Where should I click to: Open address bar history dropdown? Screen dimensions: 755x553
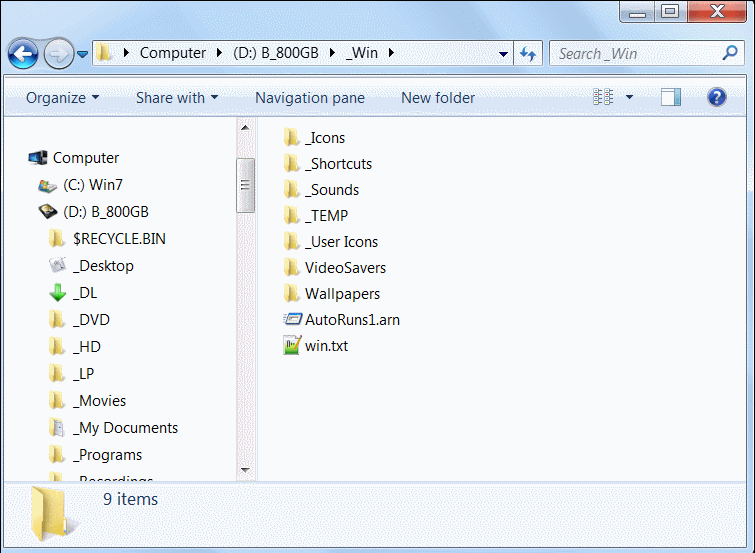click(x=503, y=53)
